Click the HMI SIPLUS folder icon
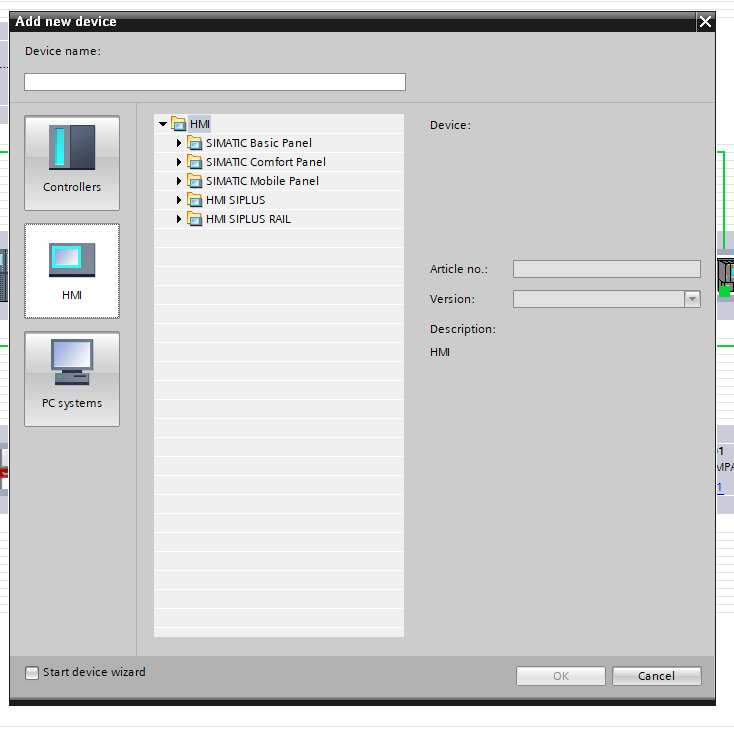Screen dimensions: 734x734 coord(194,200)
